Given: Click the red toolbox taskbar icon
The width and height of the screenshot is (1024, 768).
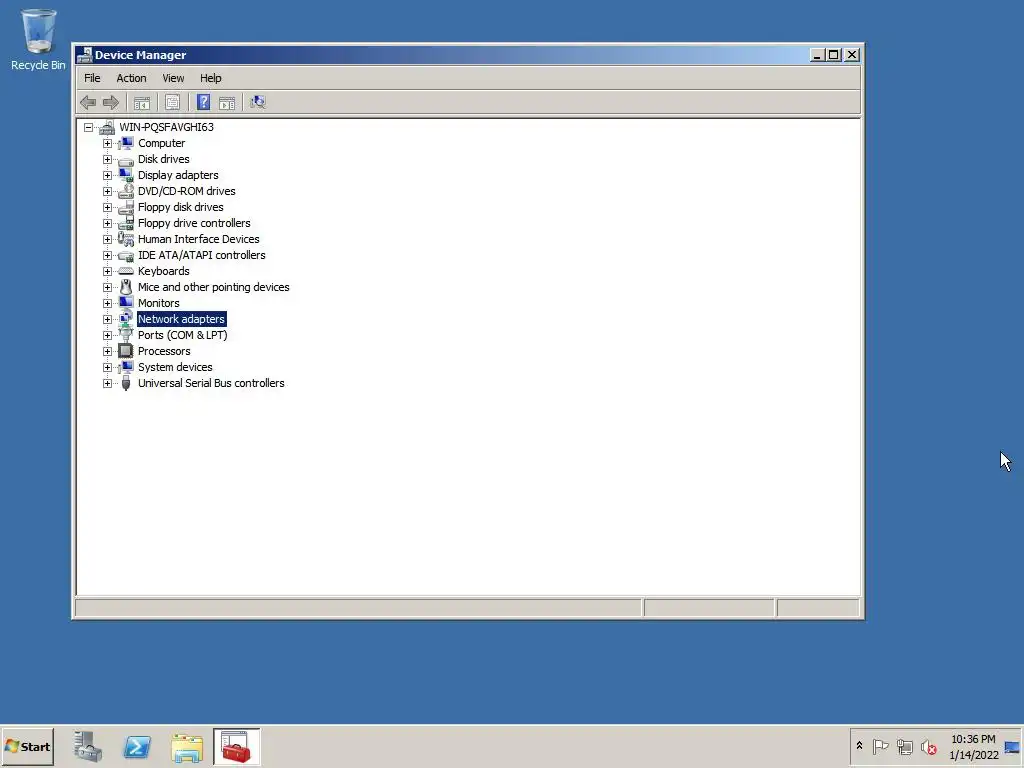Looking at the screenshot, I should coord(236,746).
